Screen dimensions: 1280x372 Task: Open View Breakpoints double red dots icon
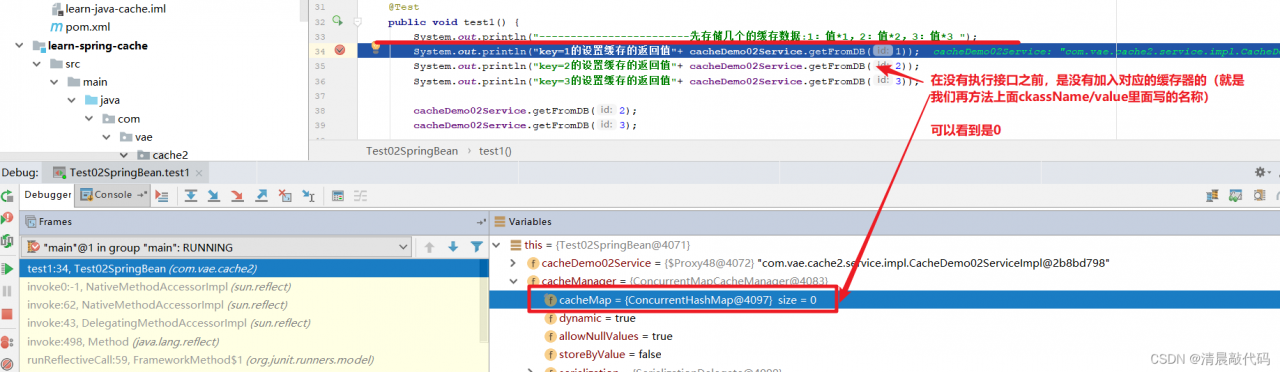coord(8,343)
